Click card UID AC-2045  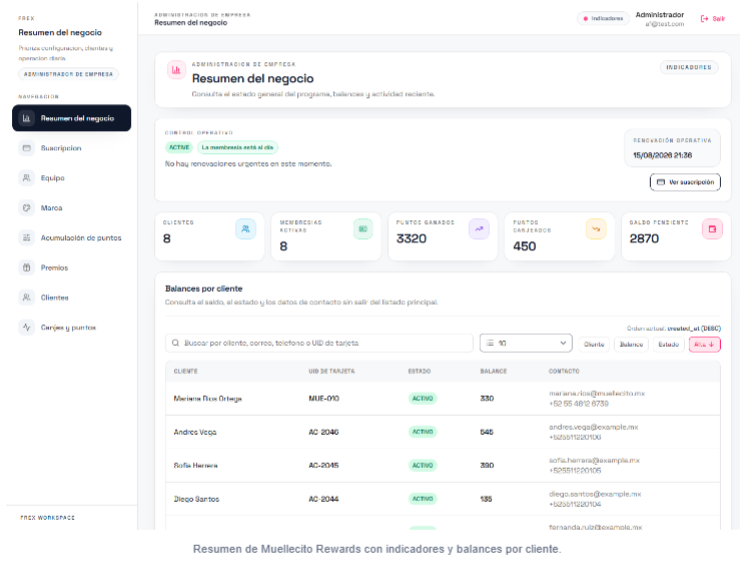point(323,466)
